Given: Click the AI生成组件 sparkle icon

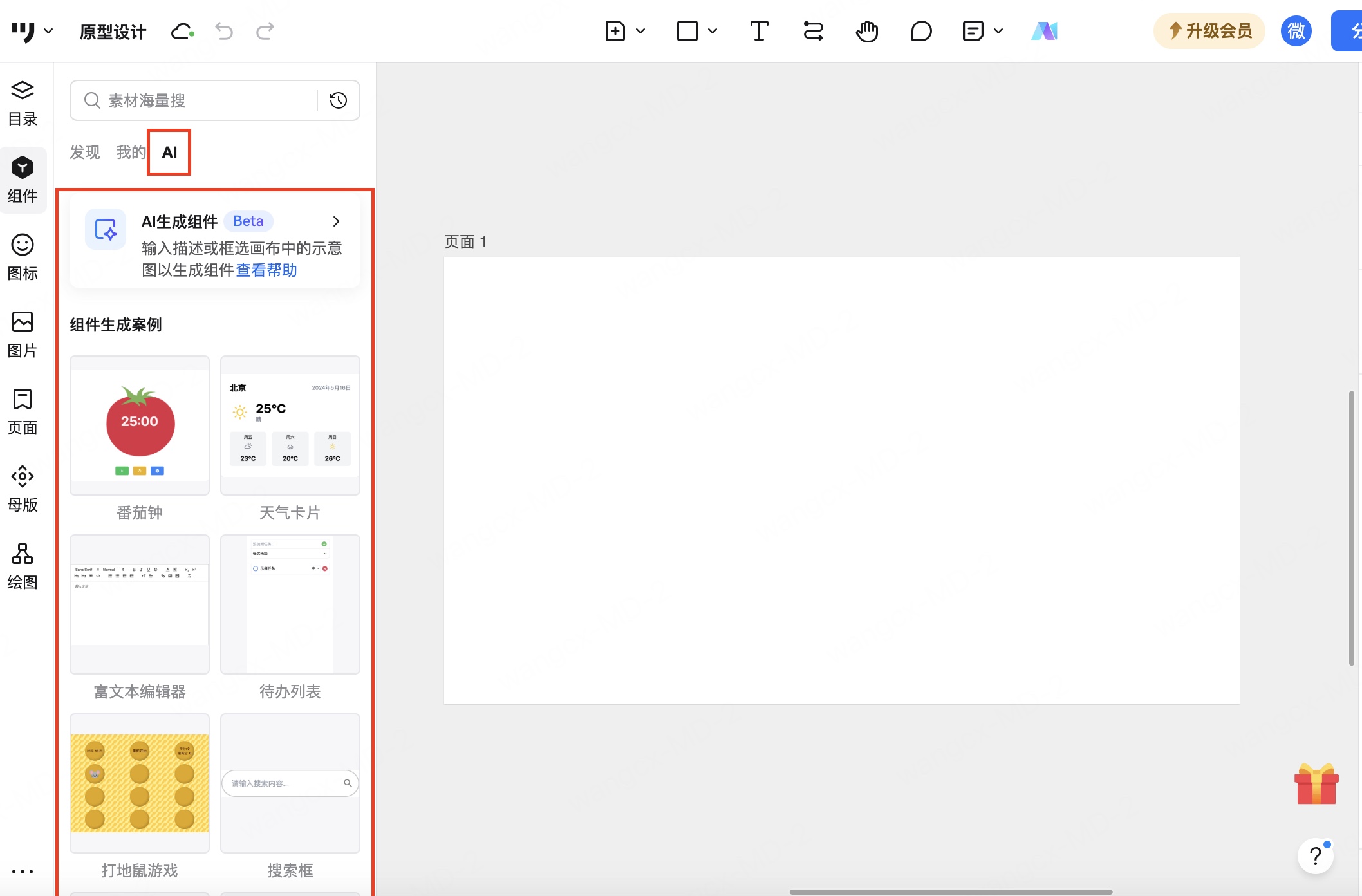Looking at the screenshot, I should (x=106, y=229).
